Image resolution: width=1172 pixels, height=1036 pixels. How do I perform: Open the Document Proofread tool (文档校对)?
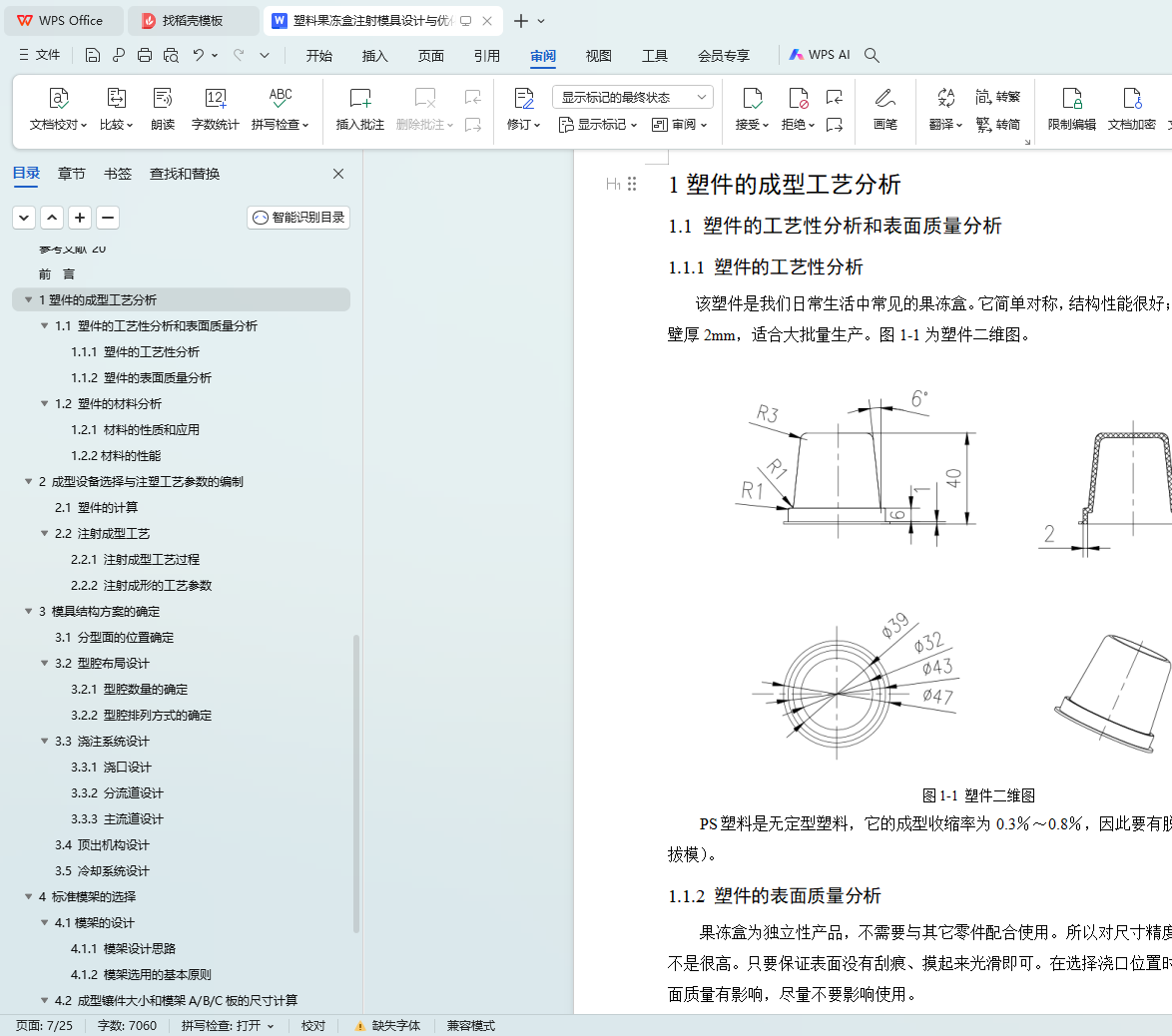point(58,109)
